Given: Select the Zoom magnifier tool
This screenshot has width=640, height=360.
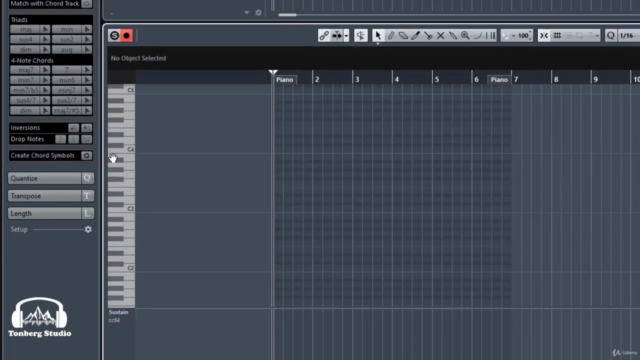Looking at the screenshot, I should point(465,36).
